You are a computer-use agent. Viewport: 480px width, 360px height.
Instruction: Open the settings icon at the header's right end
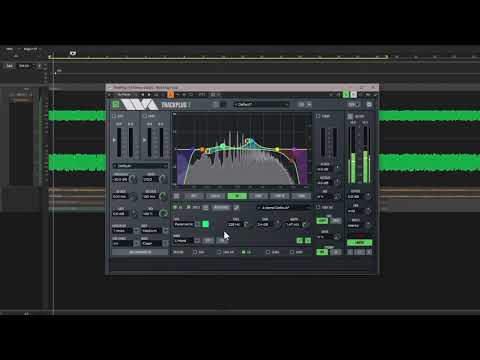(369, 105)
